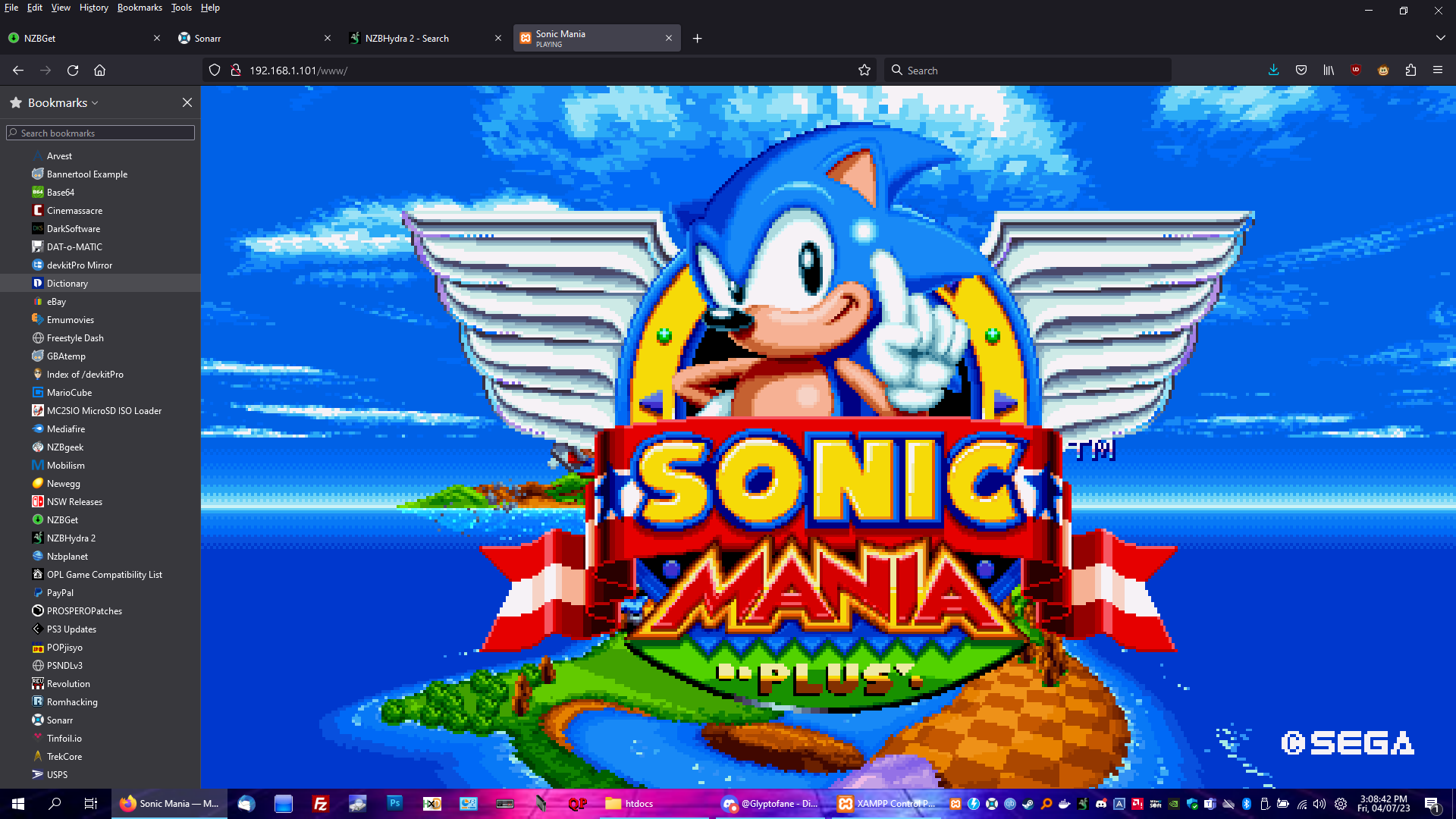Reload the current page
Screen dimensions: 1456x819
[73, 71]
